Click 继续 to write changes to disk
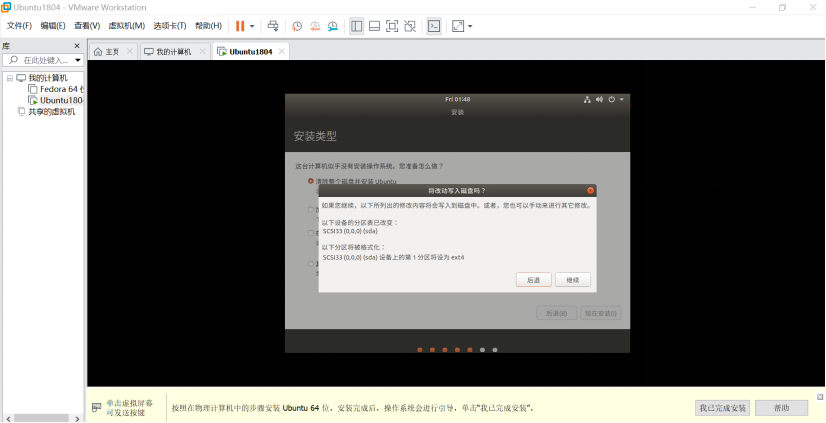Viewport: 826px width, 423px height. click(x=573, y=280)
